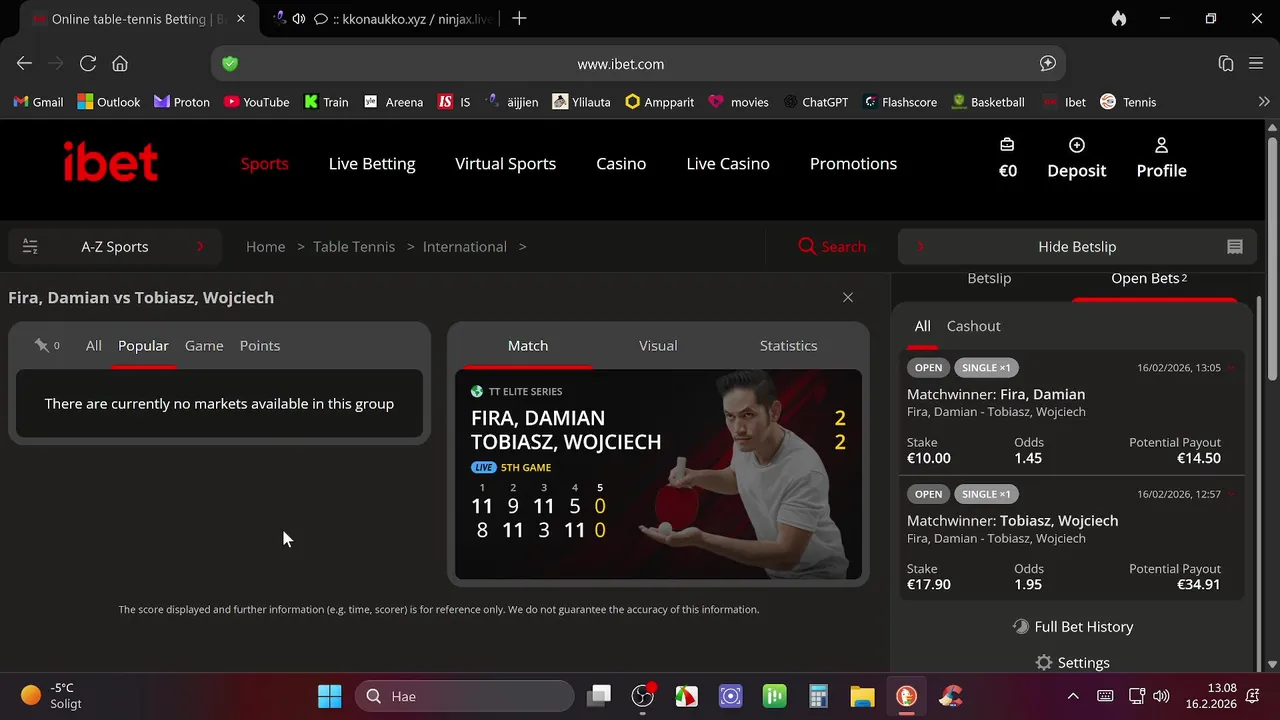Image resolution: width=1280 pixels, height=720 pixels.
Task: Switch to the Open Bets tab
Action: [x=1149, y=279]
